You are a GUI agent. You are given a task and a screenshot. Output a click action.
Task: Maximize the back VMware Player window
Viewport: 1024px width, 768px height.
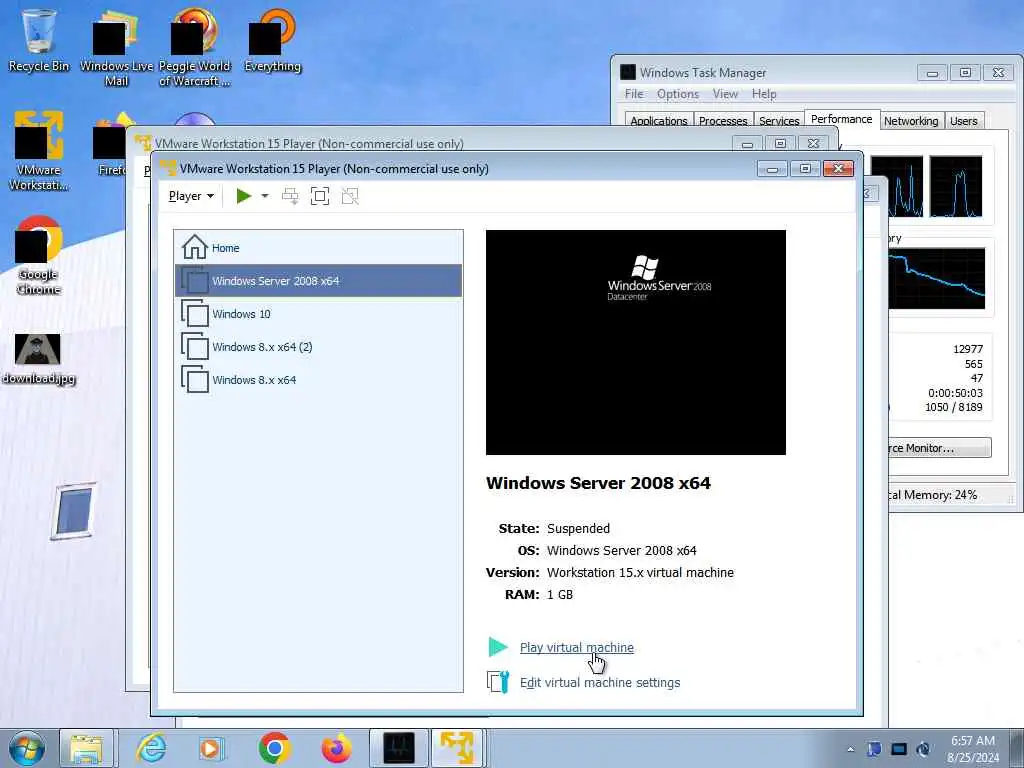pyautogui.click(x=780, y=143)
